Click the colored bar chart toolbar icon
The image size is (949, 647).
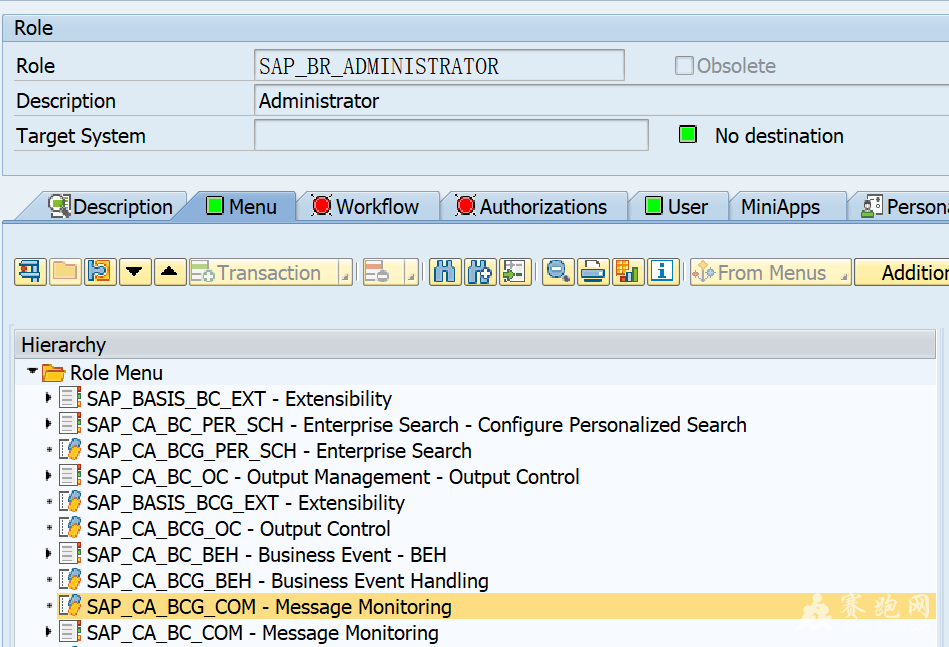628,272
